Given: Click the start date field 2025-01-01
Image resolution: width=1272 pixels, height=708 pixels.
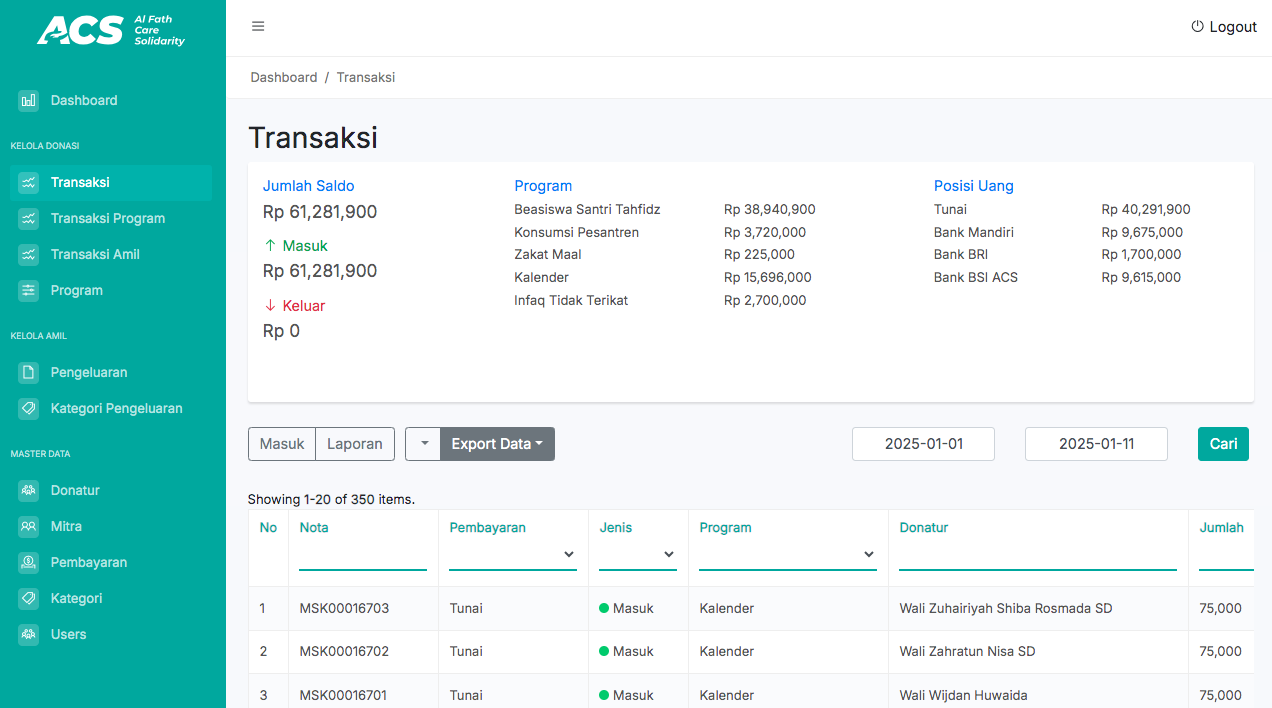Looking at the screenshot, I should click(x=923, y=444).
